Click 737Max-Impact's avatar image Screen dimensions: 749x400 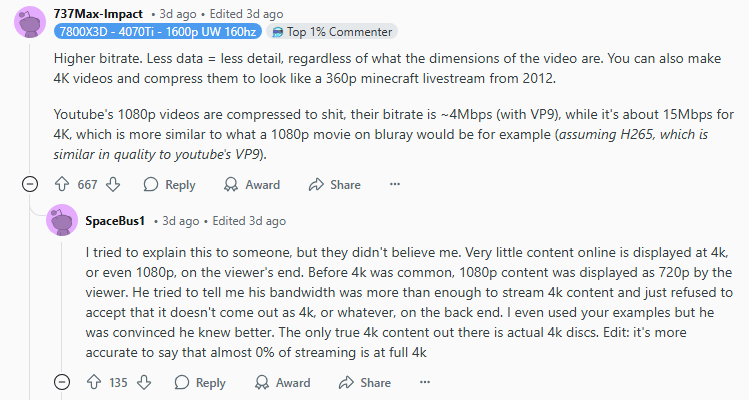[30, 20]
